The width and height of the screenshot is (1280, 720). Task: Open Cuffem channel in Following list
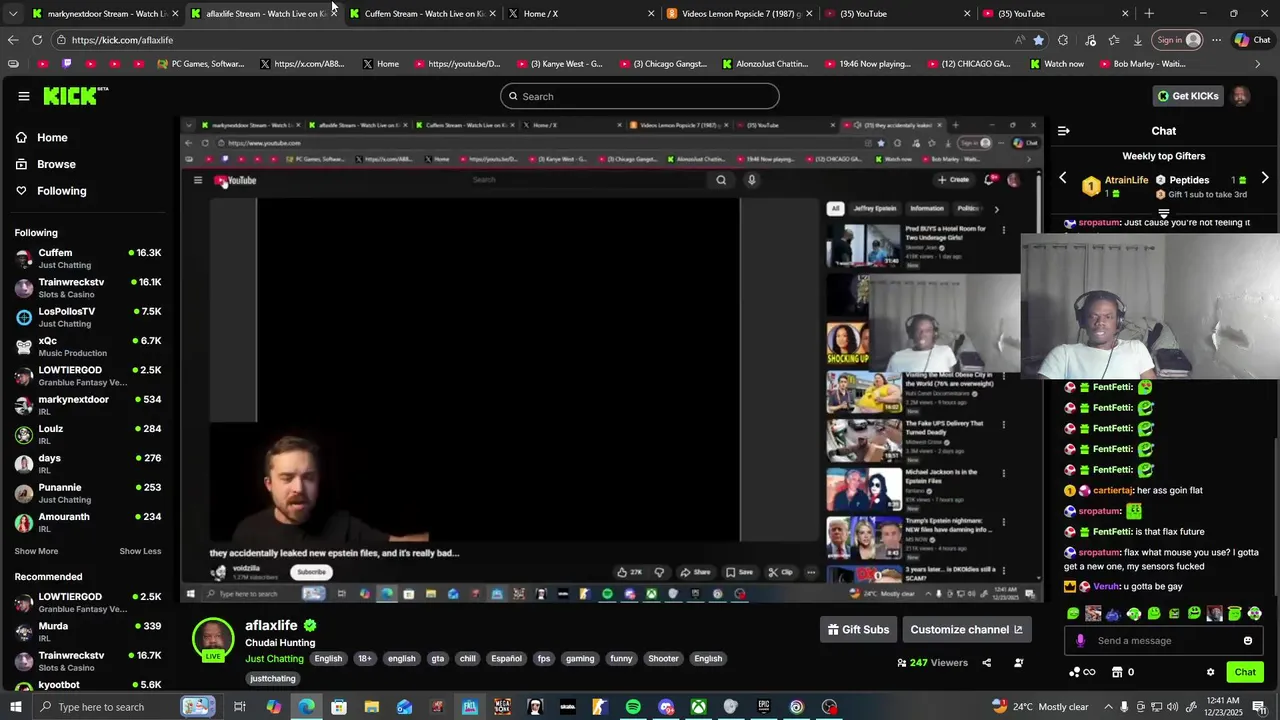point(87,258)
